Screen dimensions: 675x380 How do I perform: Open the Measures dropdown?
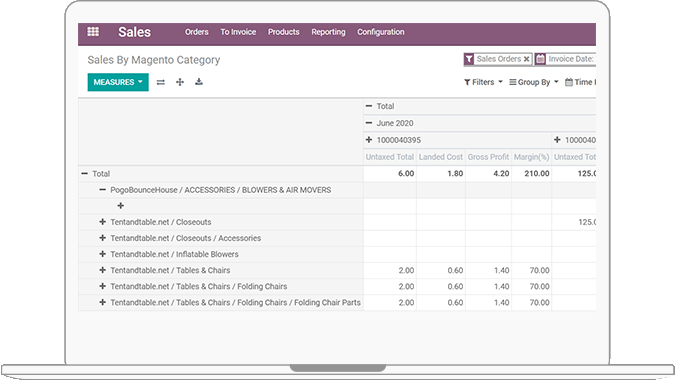118,82
